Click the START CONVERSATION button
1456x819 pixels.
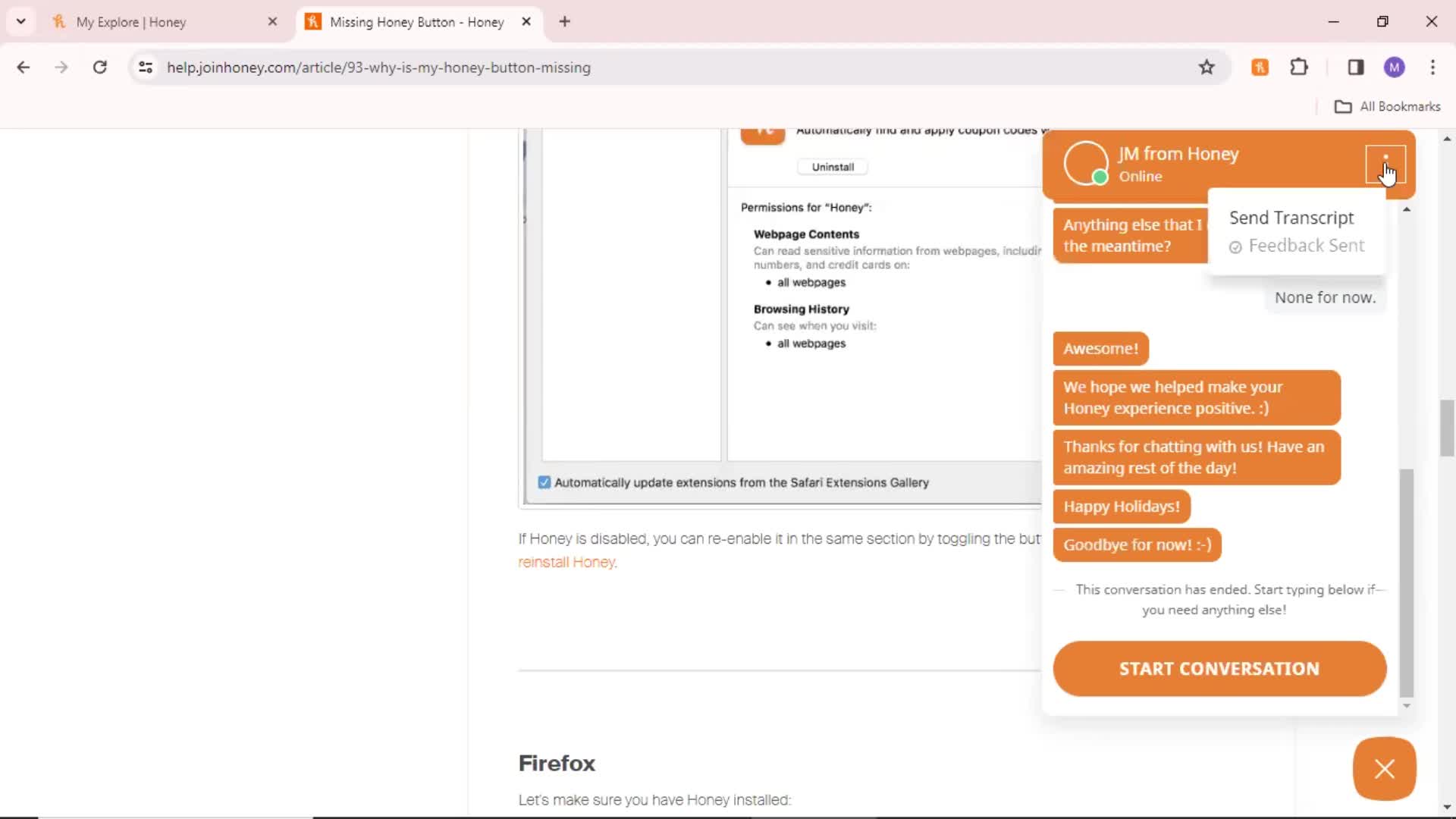(1219, 668)
